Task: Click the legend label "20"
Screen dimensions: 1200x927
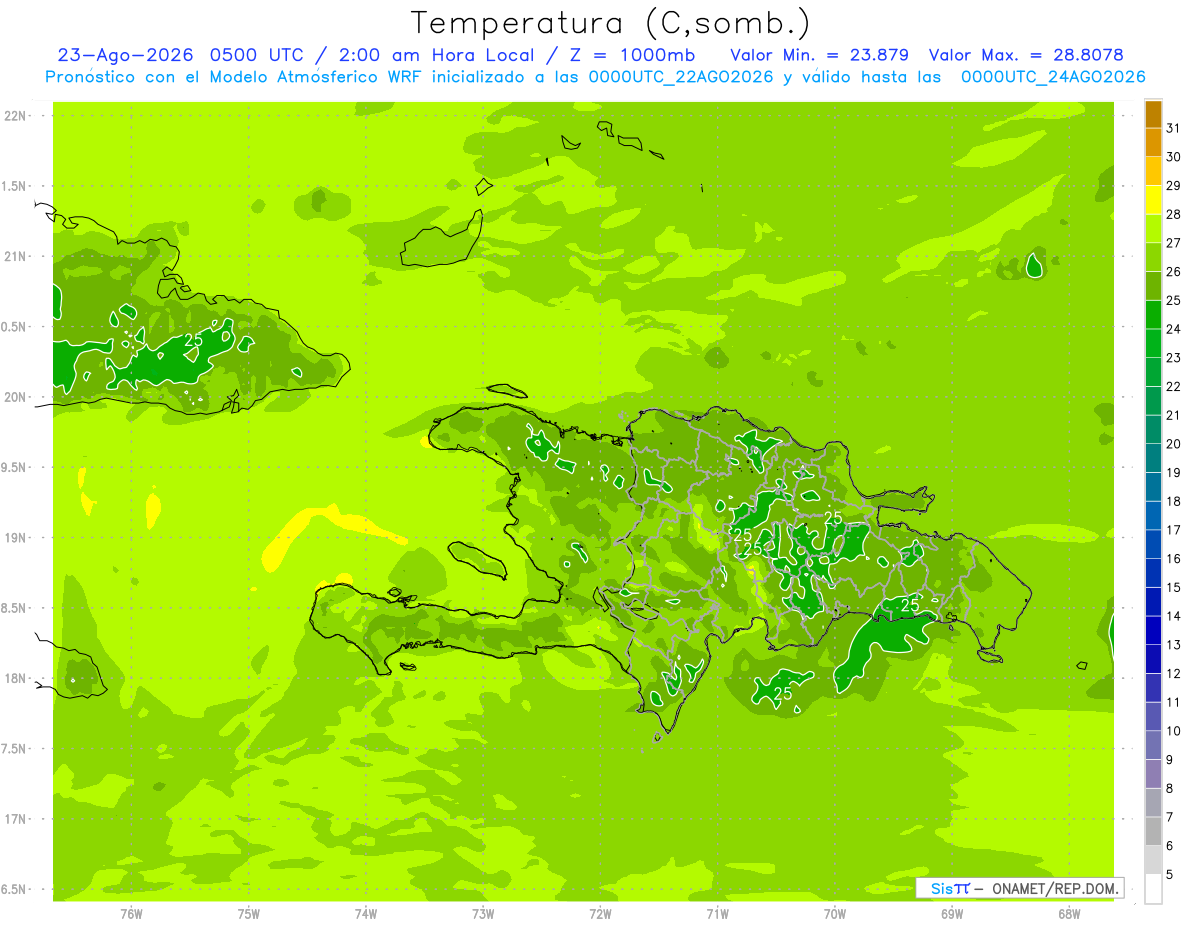Action: coord(1173,444)
